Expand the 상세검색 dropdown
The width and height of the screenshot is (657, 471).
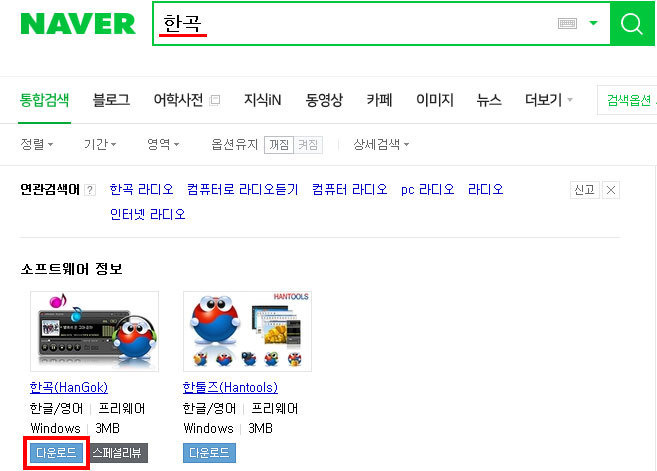(381, 145)
